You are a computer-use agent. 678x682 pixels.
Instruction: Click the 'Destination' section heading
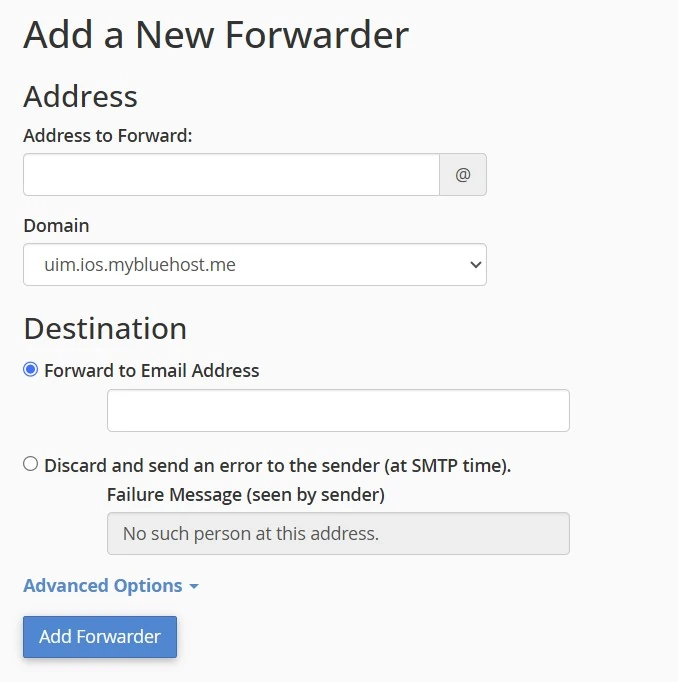click(105, 328)
